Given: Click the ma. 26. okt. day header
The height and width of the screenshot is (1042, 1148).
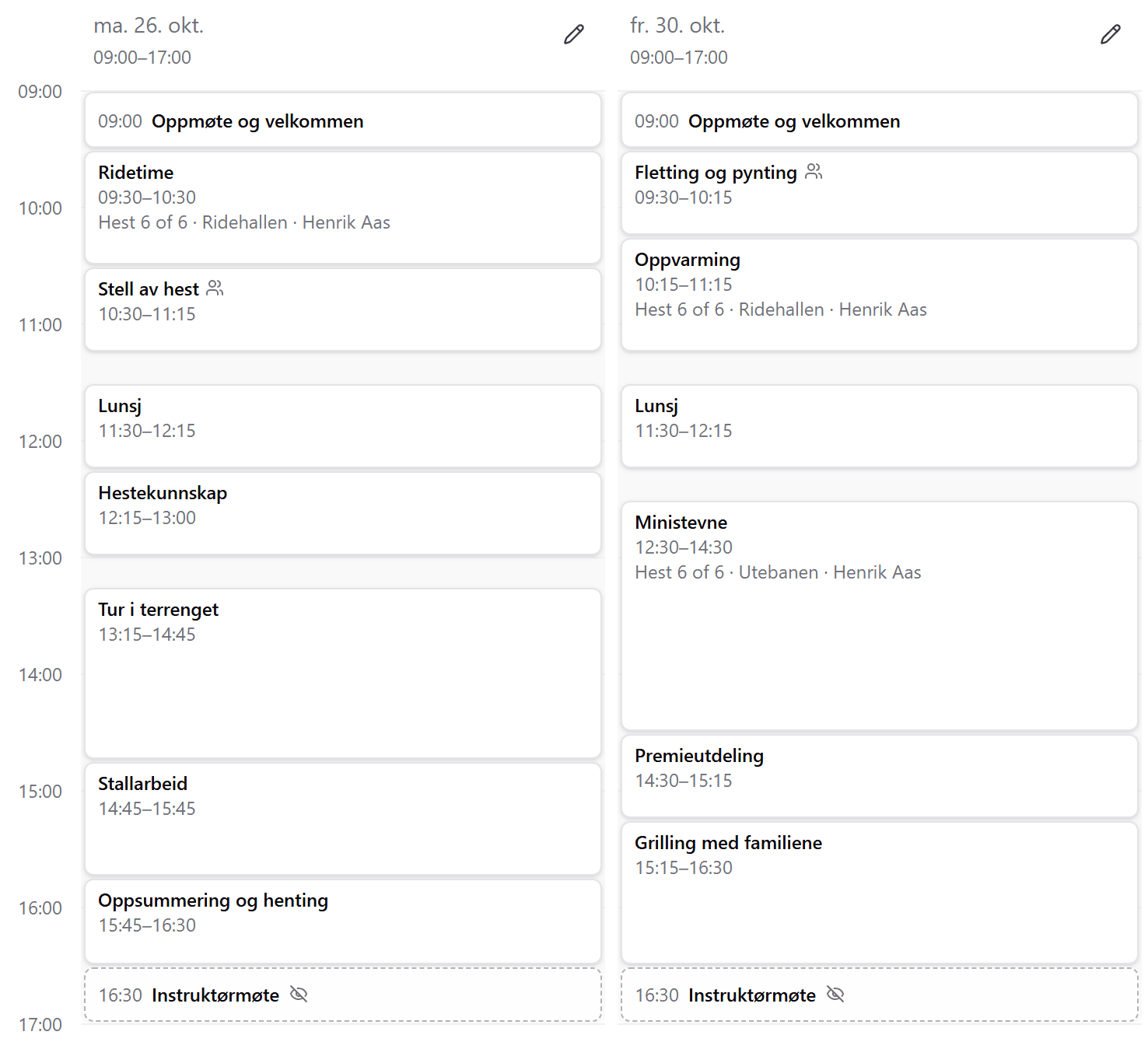Looking at the screenshot, I should click(149, 26).
